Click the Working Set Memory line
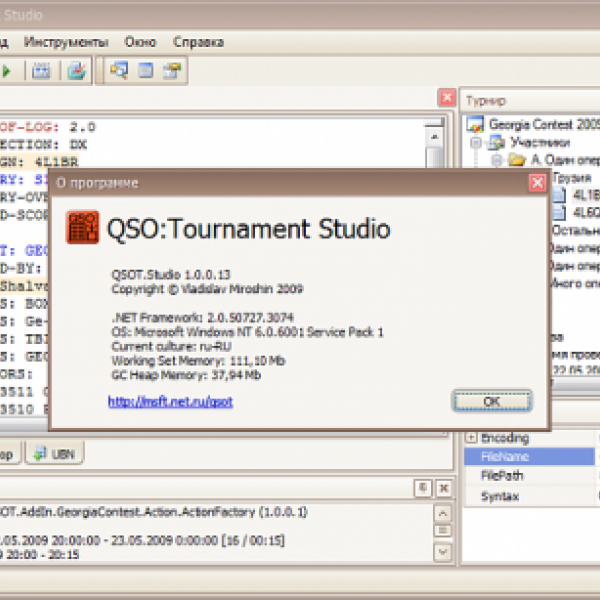 point(198,361)
